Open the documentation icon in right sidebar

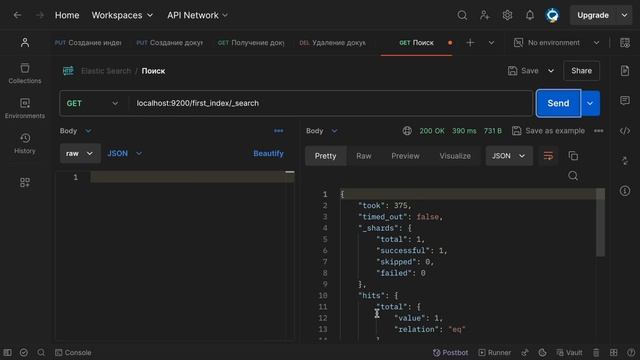click(624, 71)
